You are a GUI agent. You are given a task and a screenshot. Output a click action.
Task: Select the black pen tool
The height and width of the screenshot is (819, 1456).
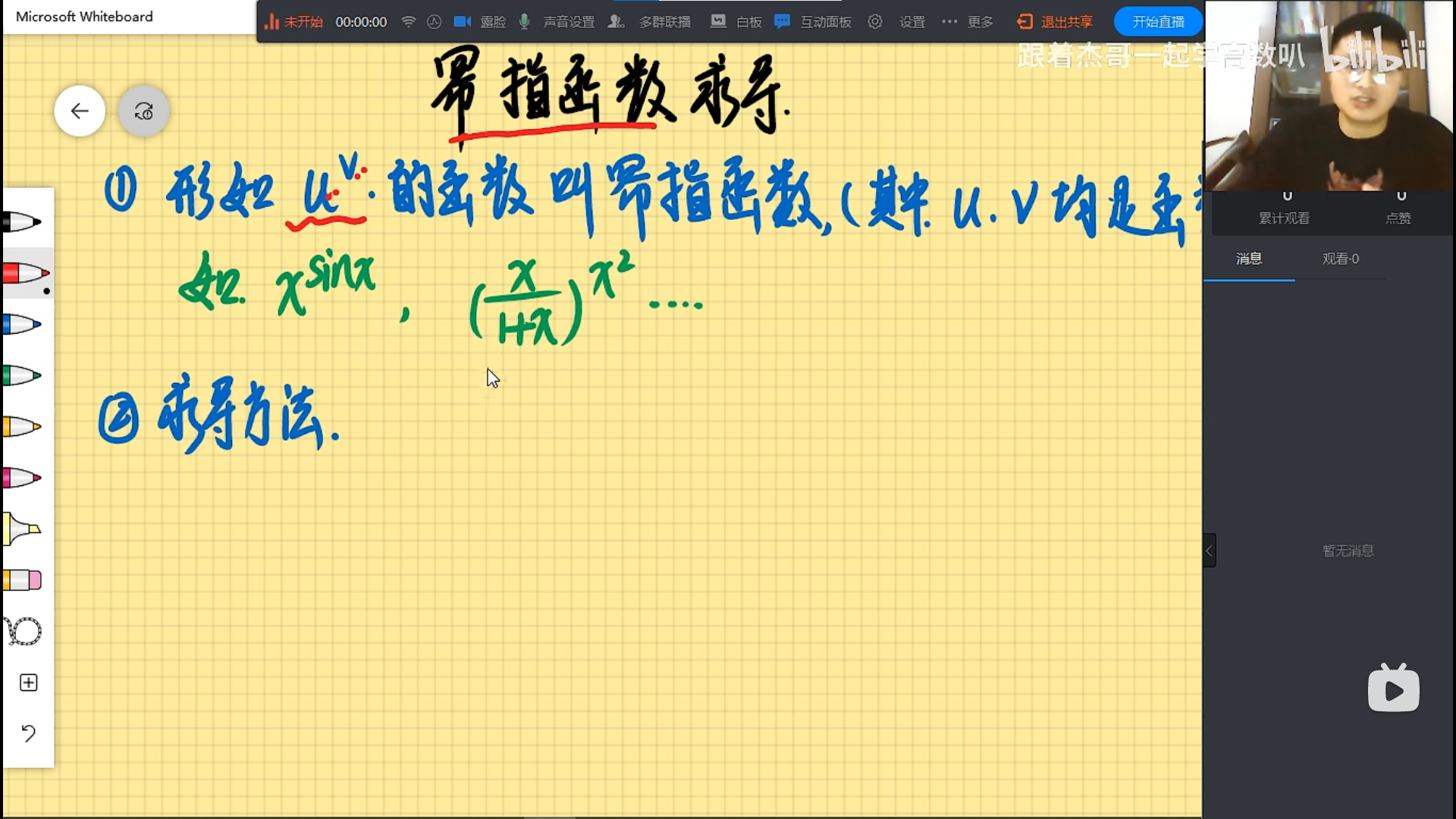(x=23, y=222)
